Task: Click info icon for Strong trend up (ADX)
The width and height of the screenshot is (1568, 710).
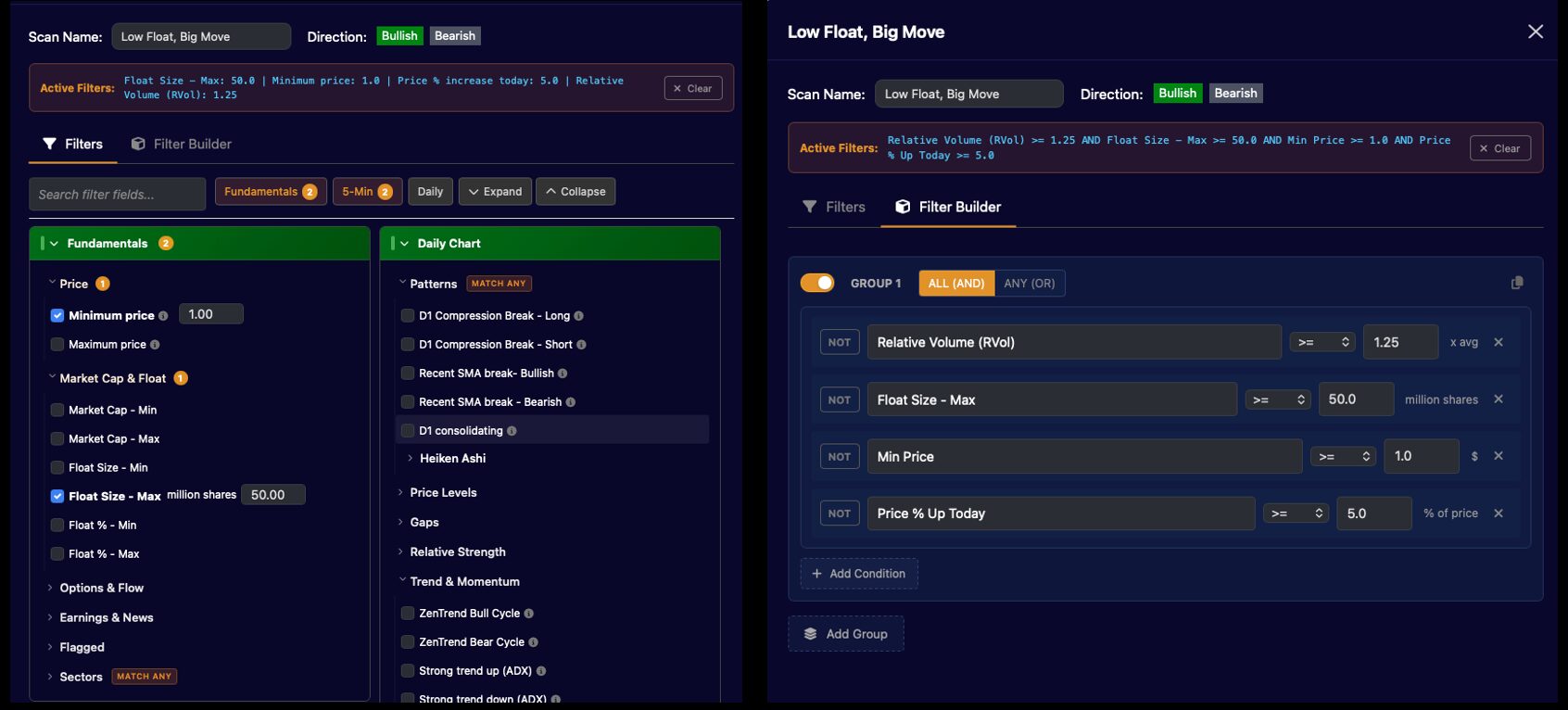Action: (540, 671)
